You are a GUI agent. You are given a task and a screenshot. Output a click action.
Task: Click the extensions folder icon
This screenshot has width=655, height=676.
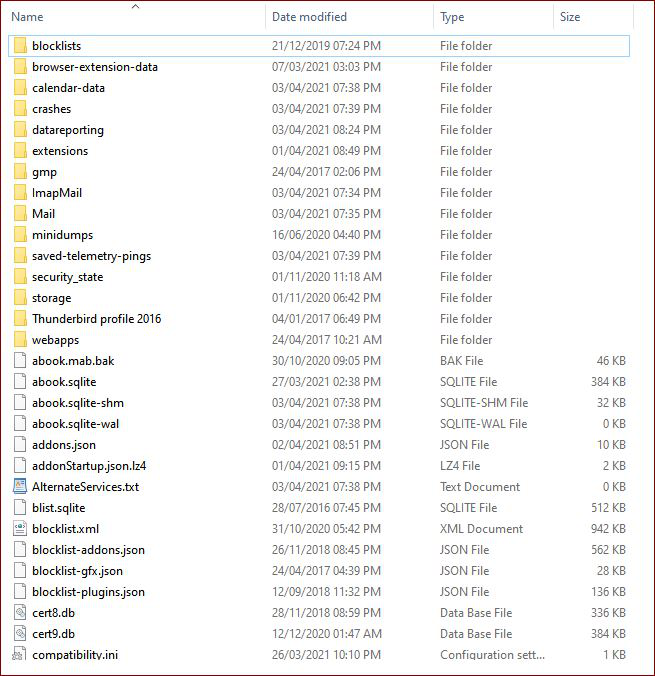pyautogui.click(x=20, y=151)
